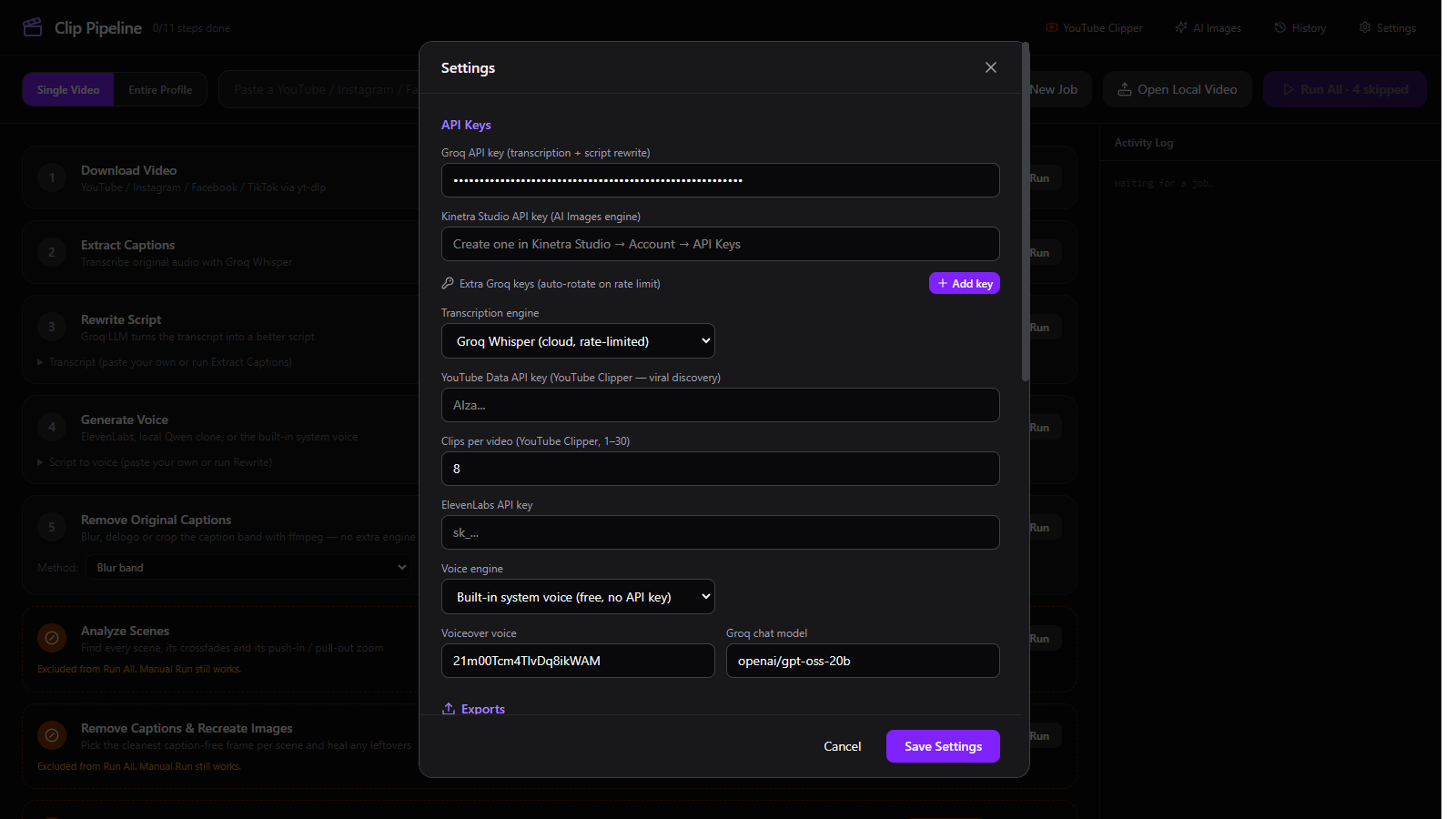This screenshot has height=819, width=1456.
Task: Click the excluded icon for Remove Captions & Recreate Images
Action: point(52,735)
